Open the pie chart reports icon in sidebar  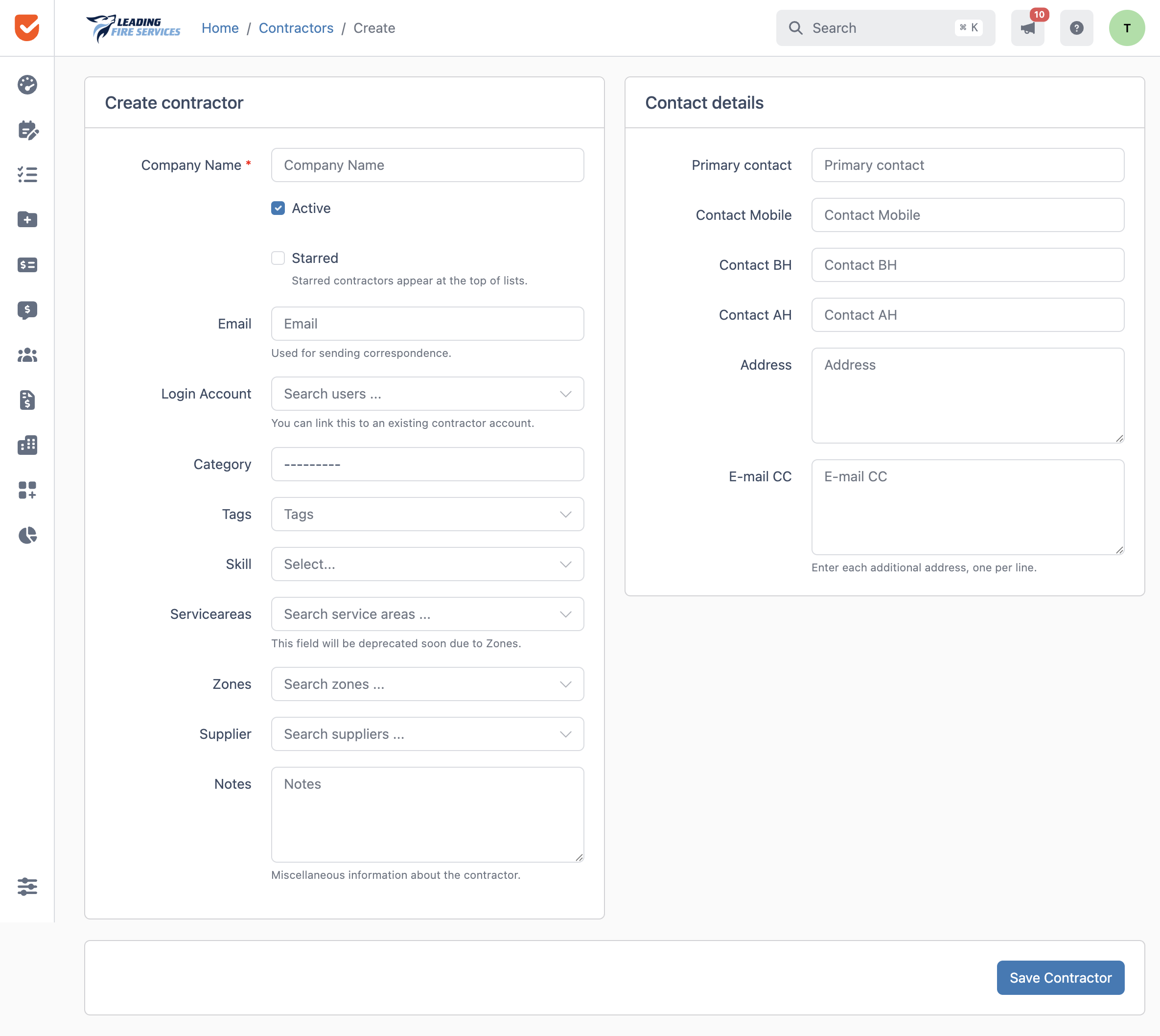click(x=27, y=535)
